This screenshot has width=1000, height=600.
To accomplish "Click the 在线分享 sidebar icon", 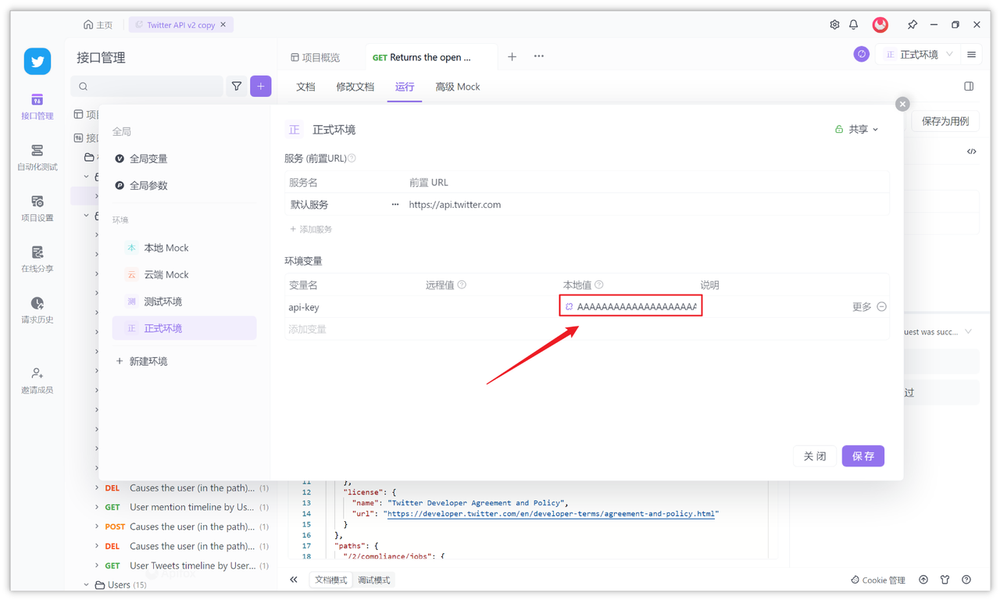I will click(x=37, y=258).
